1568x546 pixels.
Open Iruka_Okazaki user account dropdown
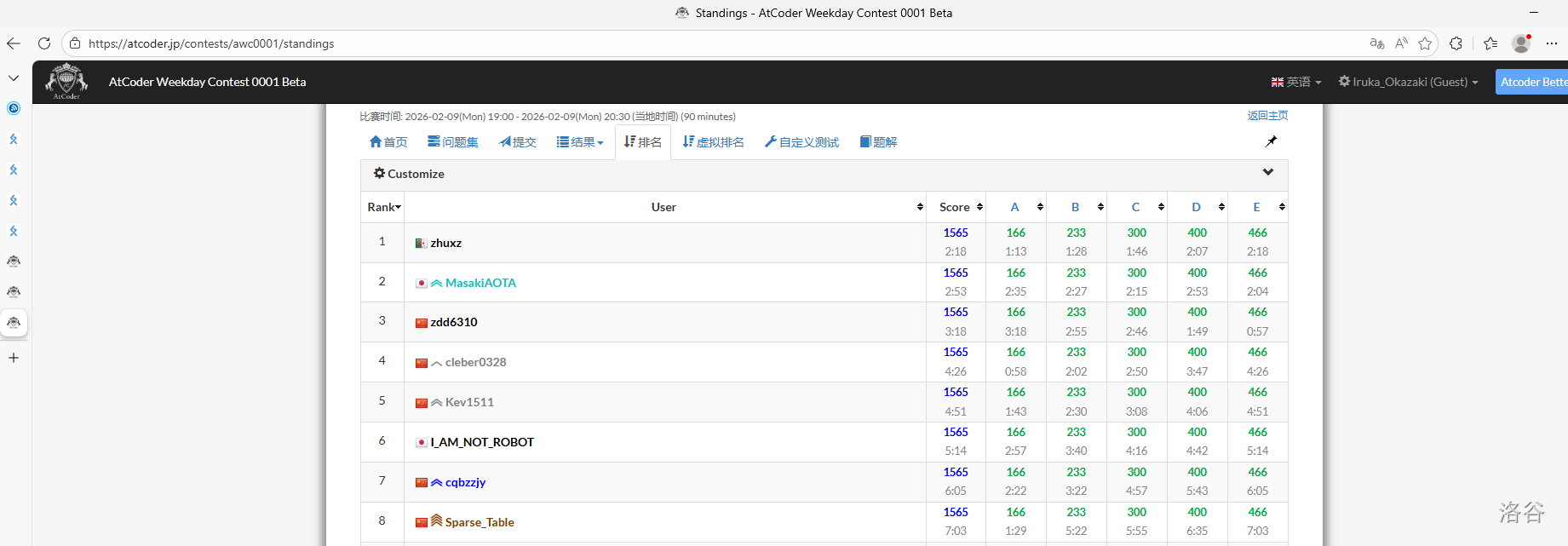[x=1408, y=82]
